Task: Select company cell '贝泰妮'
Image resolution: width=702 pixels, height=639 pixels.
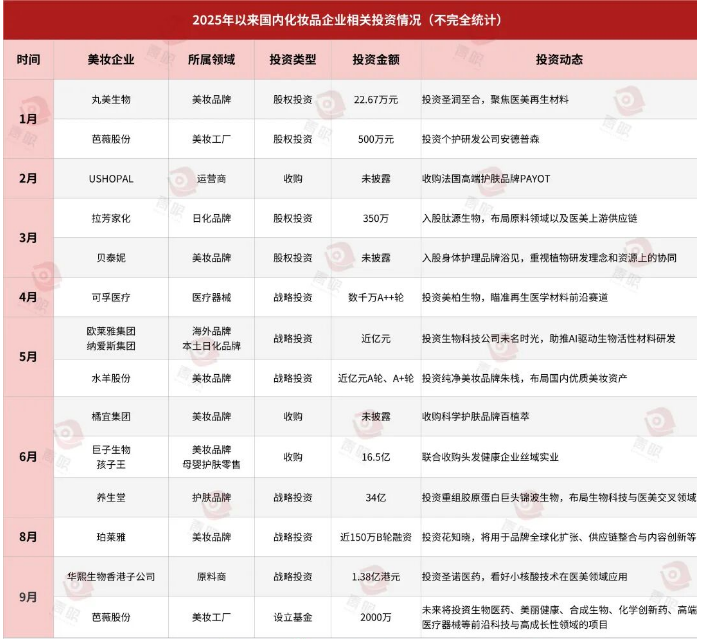Action: pyautogui.click(x=111, y=258)
